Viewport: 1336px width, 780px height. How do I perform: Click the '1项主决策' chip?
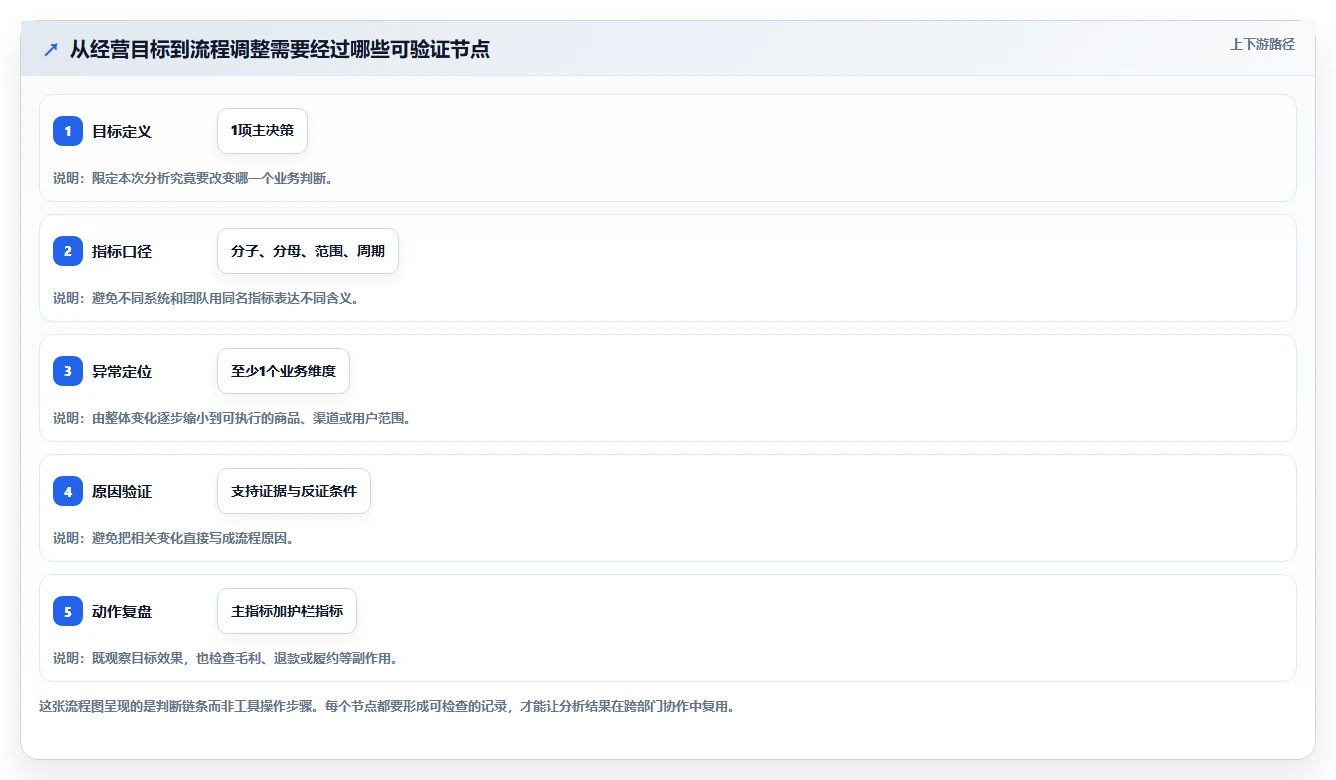coord(262,131)
